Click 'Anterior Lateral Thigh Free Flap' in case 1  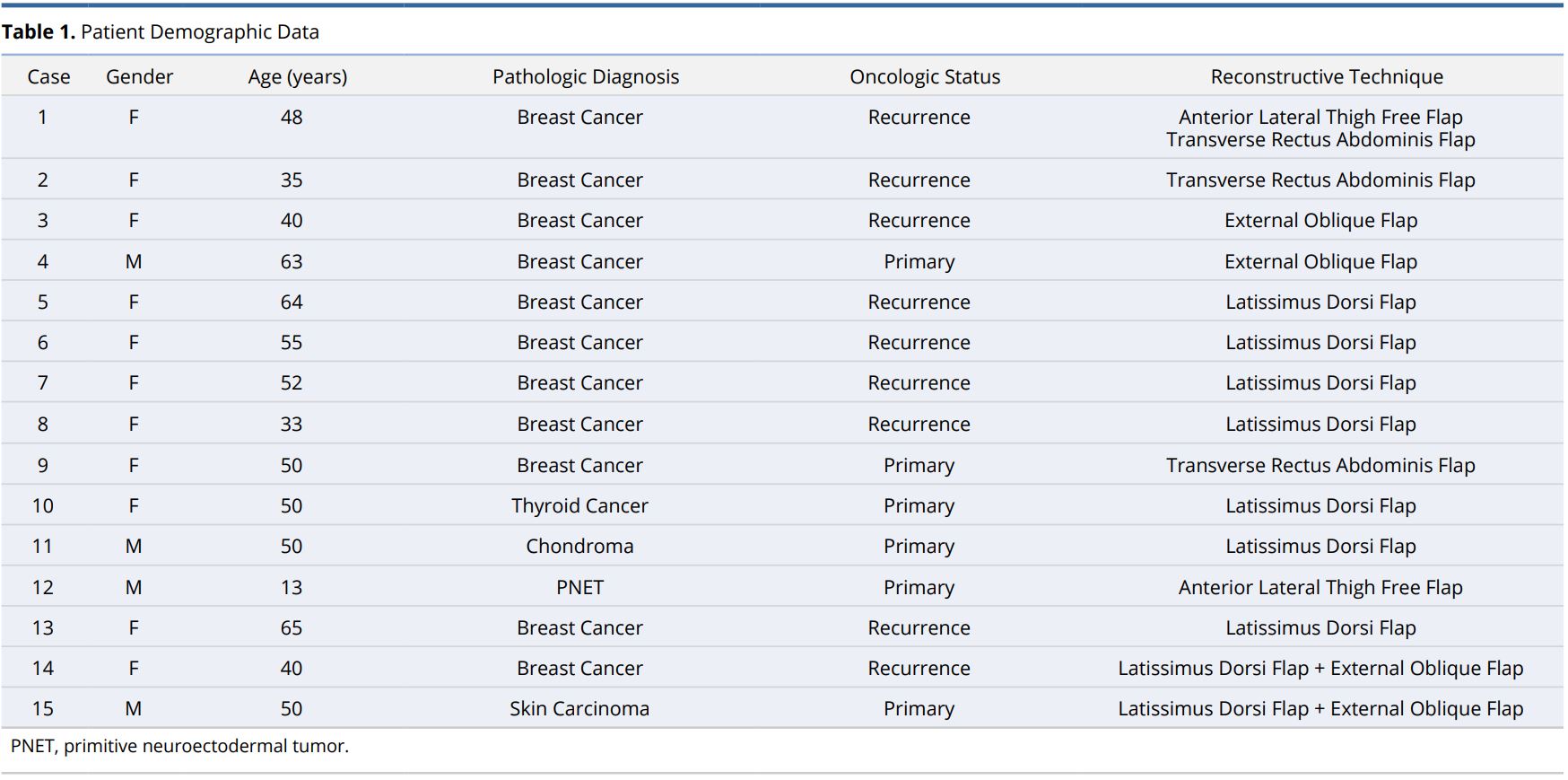1320,118
